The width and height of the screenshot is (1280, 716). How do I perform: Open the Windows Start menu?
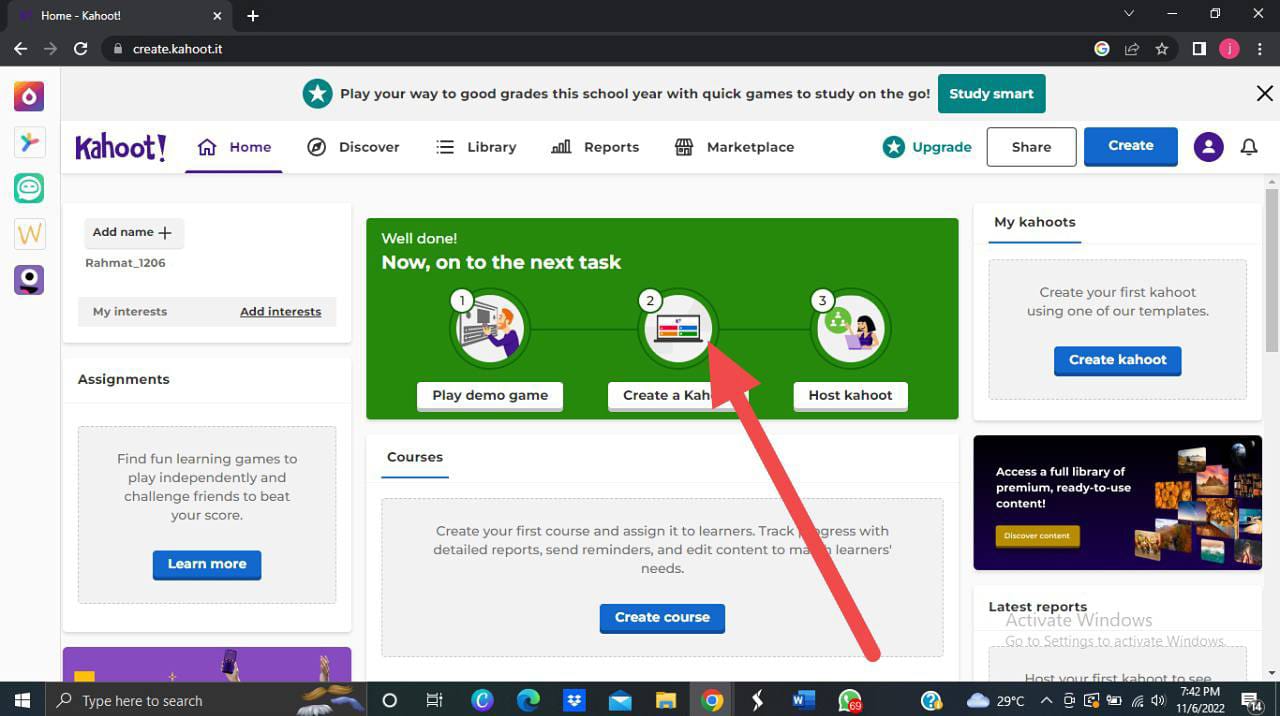(x=21, y=700)
